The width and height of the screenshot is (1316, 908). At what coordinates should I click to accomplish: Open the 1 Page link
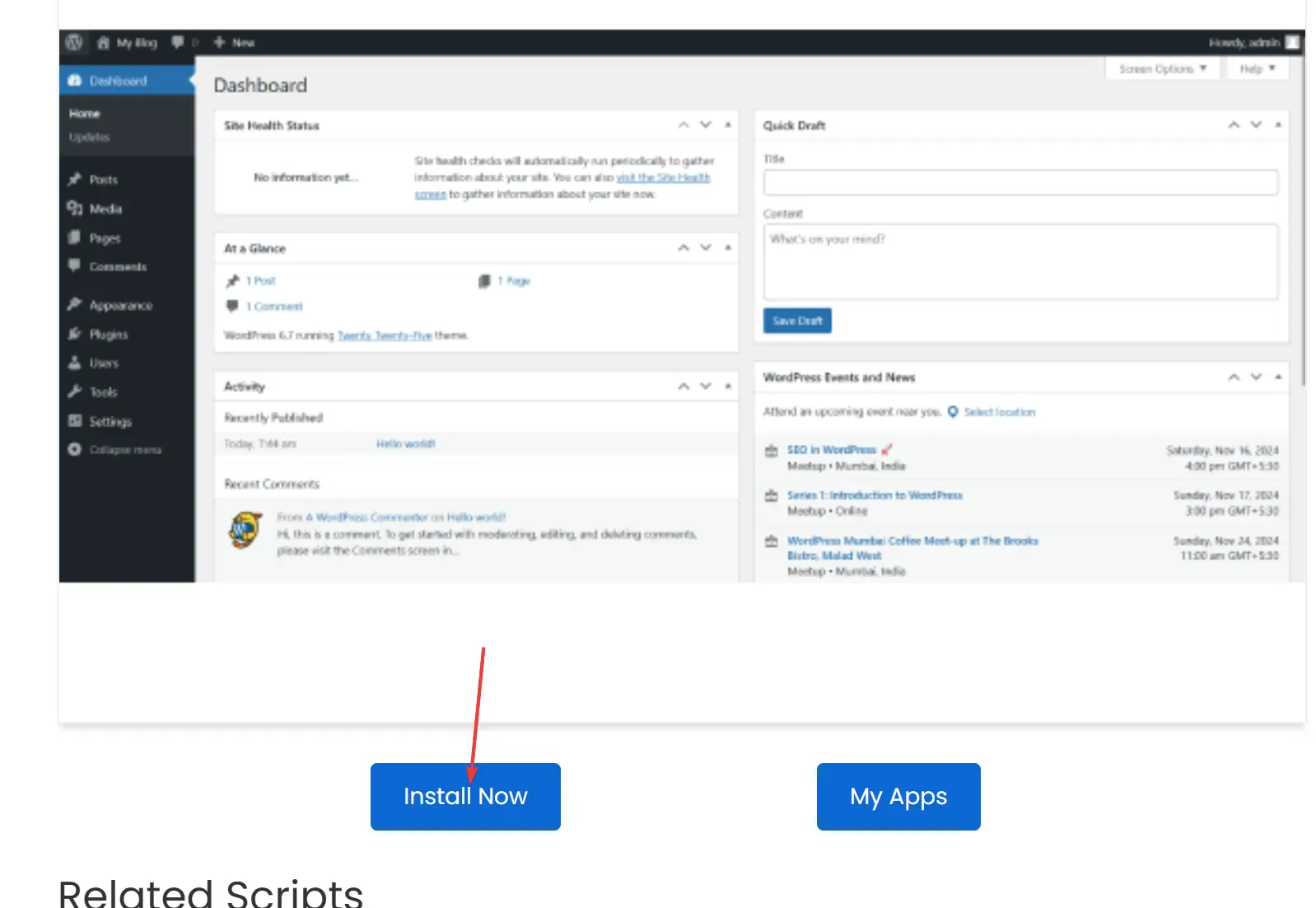coord(514,281)
